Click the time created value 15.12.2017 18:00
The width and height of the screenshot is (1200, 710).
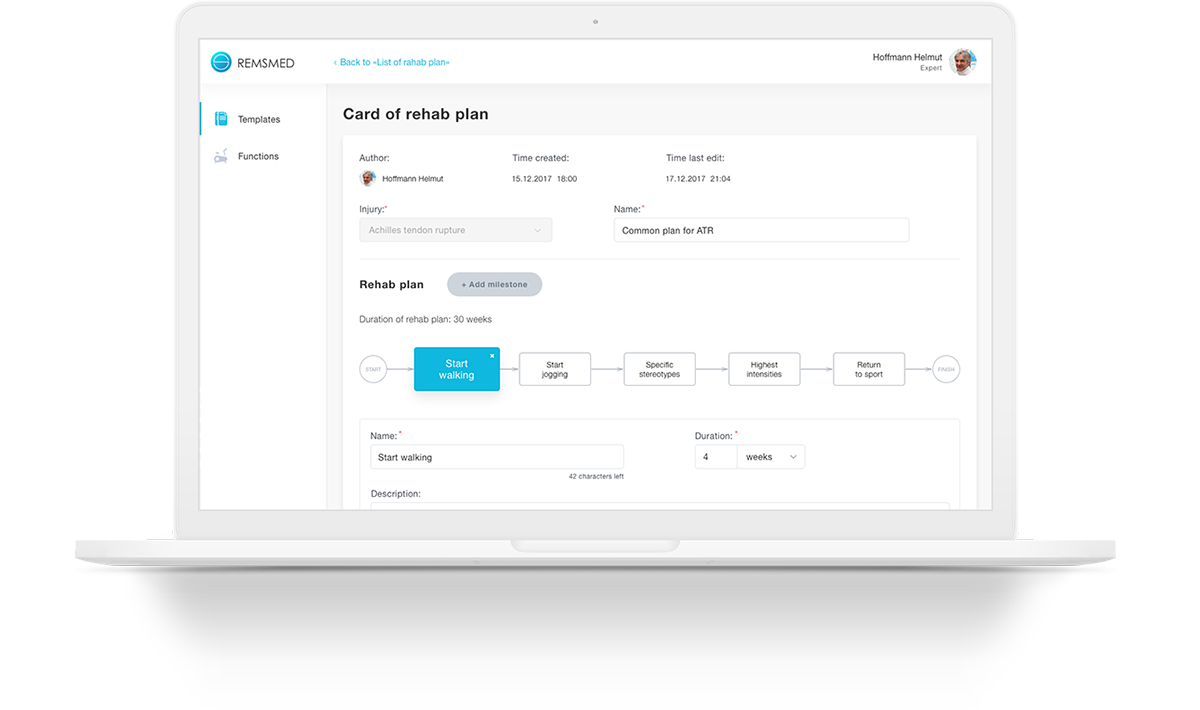point(544,179)
